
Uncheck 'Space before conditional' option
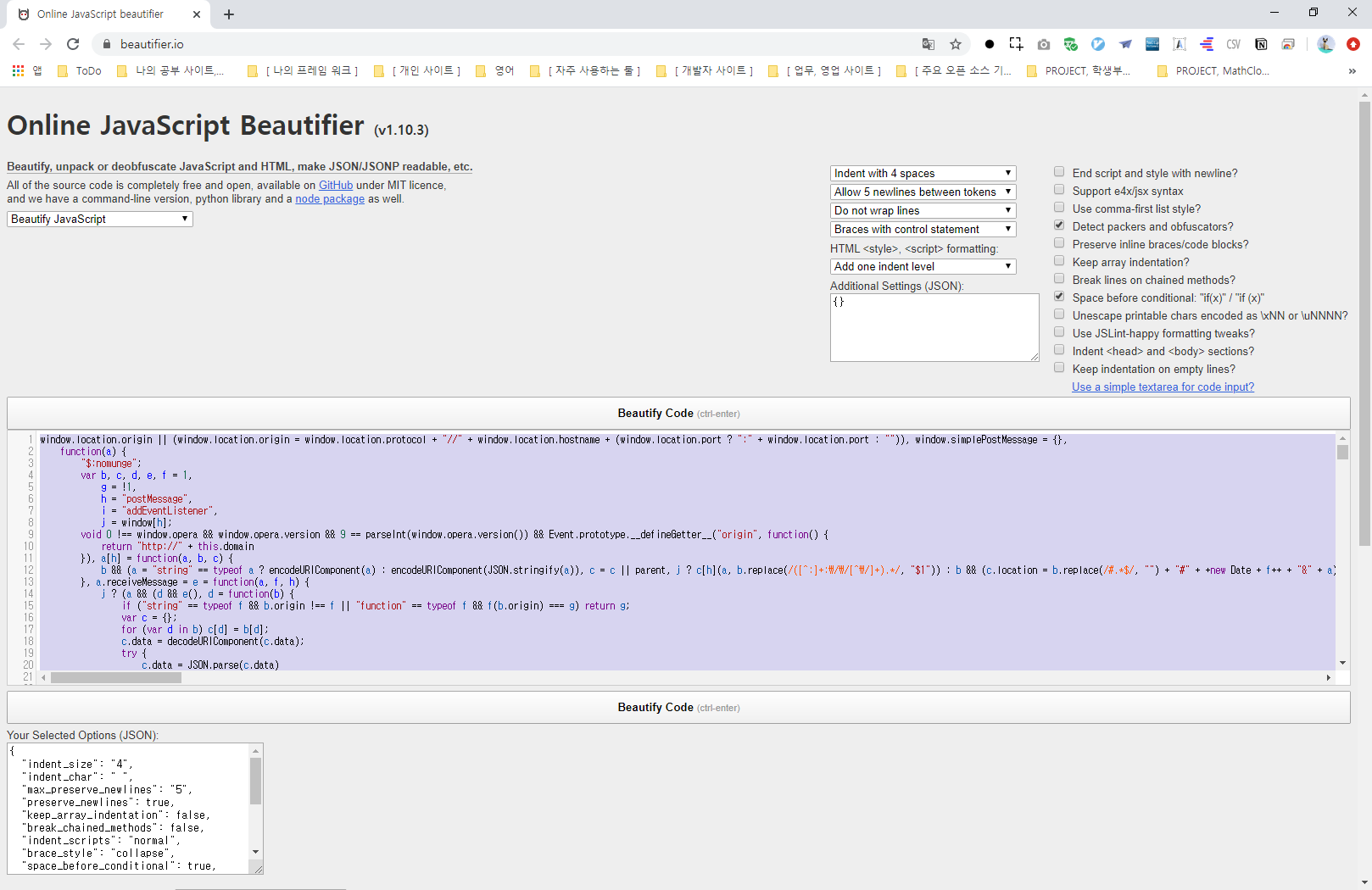(x=1059, y=297)
